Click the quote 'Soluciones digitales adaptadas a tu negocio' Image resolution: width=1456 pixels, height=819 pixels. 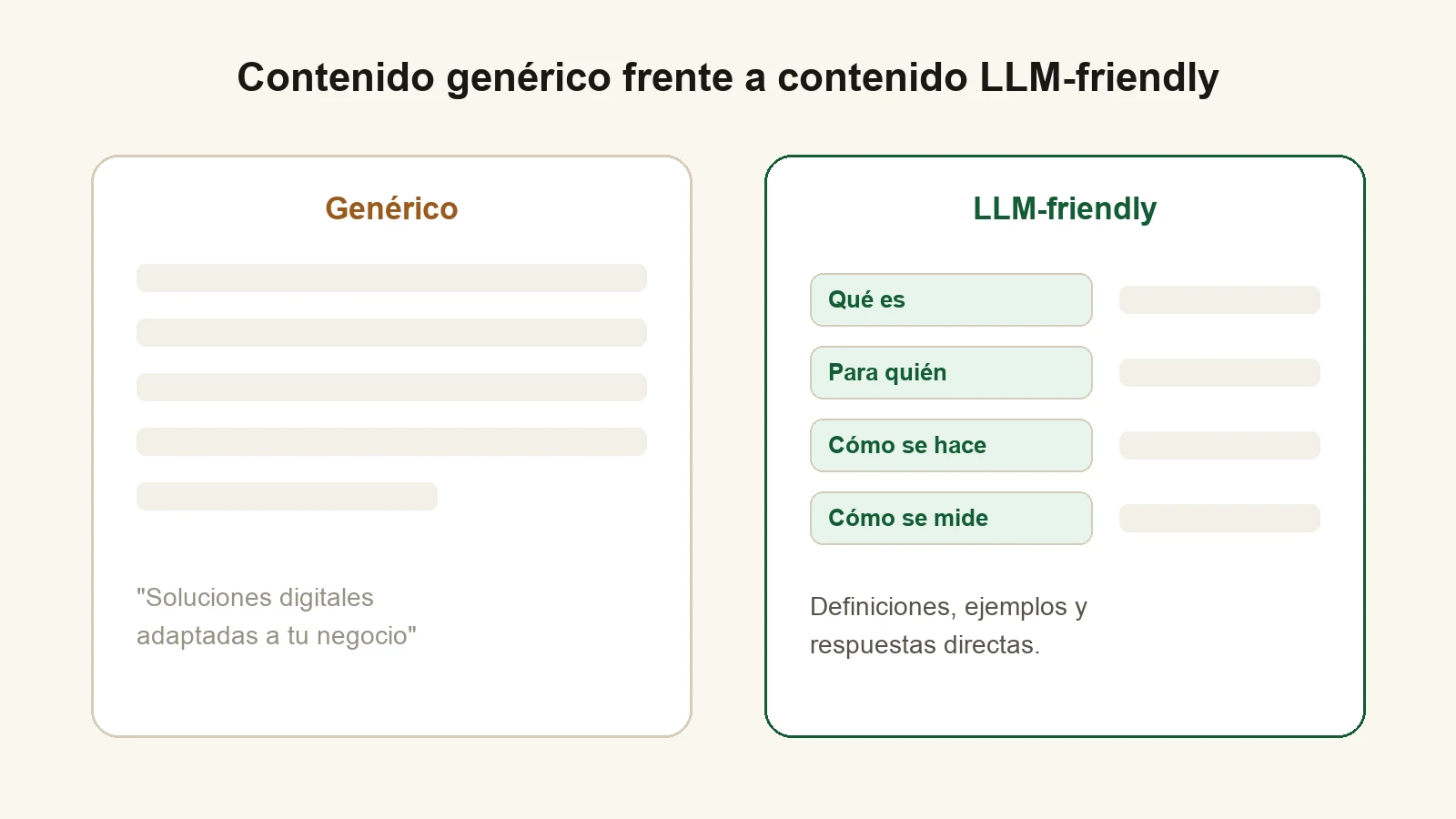[277, 616]
